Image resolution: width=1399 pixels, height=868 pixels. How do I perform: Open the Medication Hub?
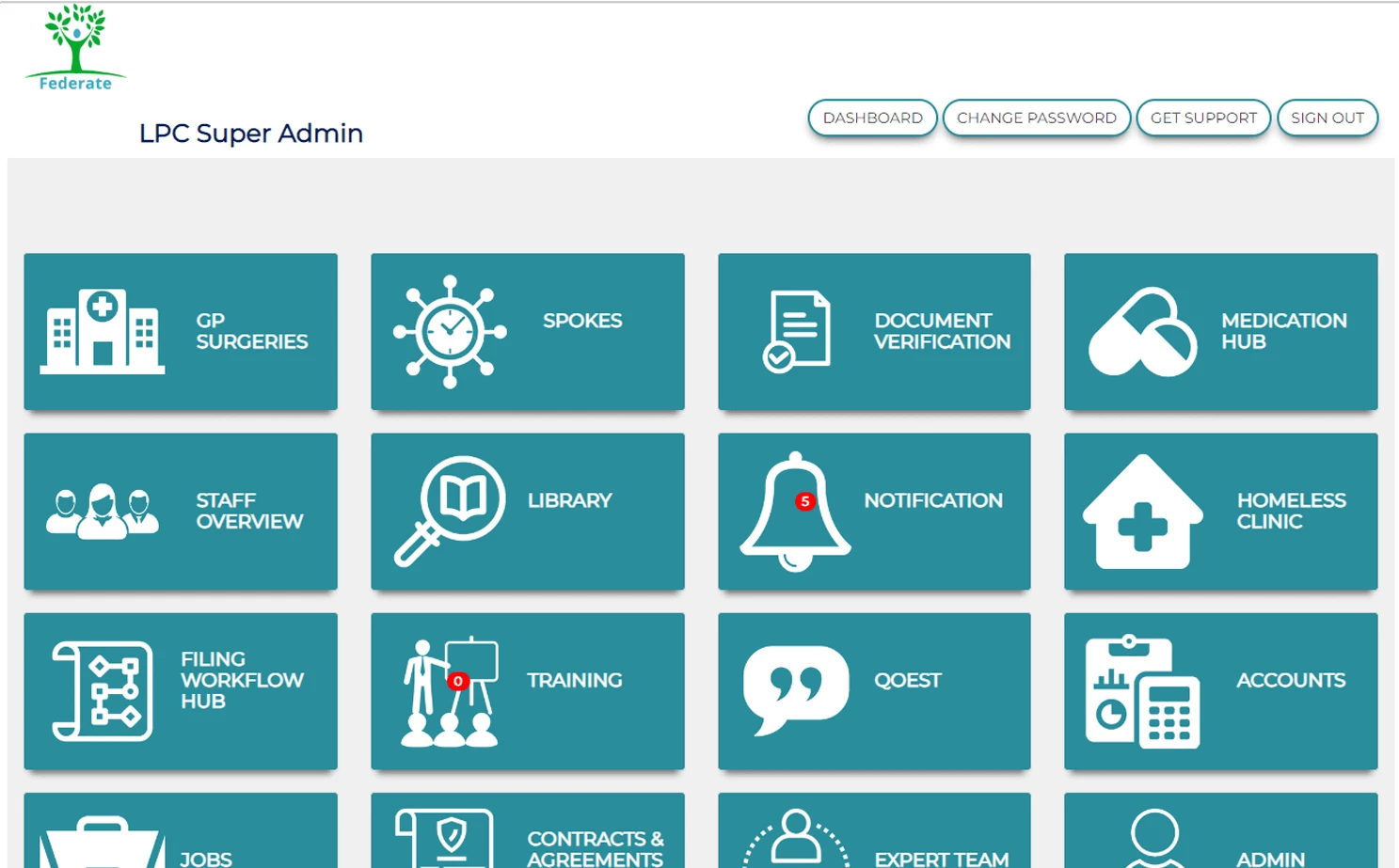1219,331
